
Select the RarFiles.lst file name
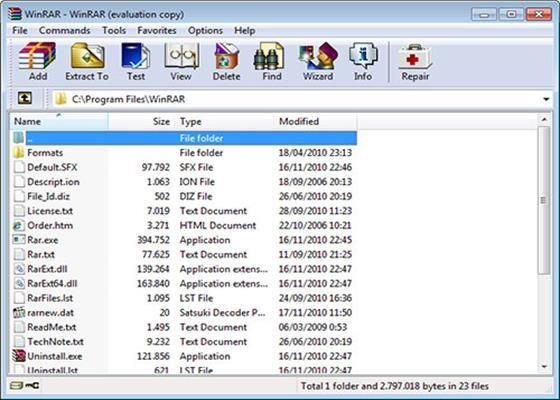pos(50,298)
